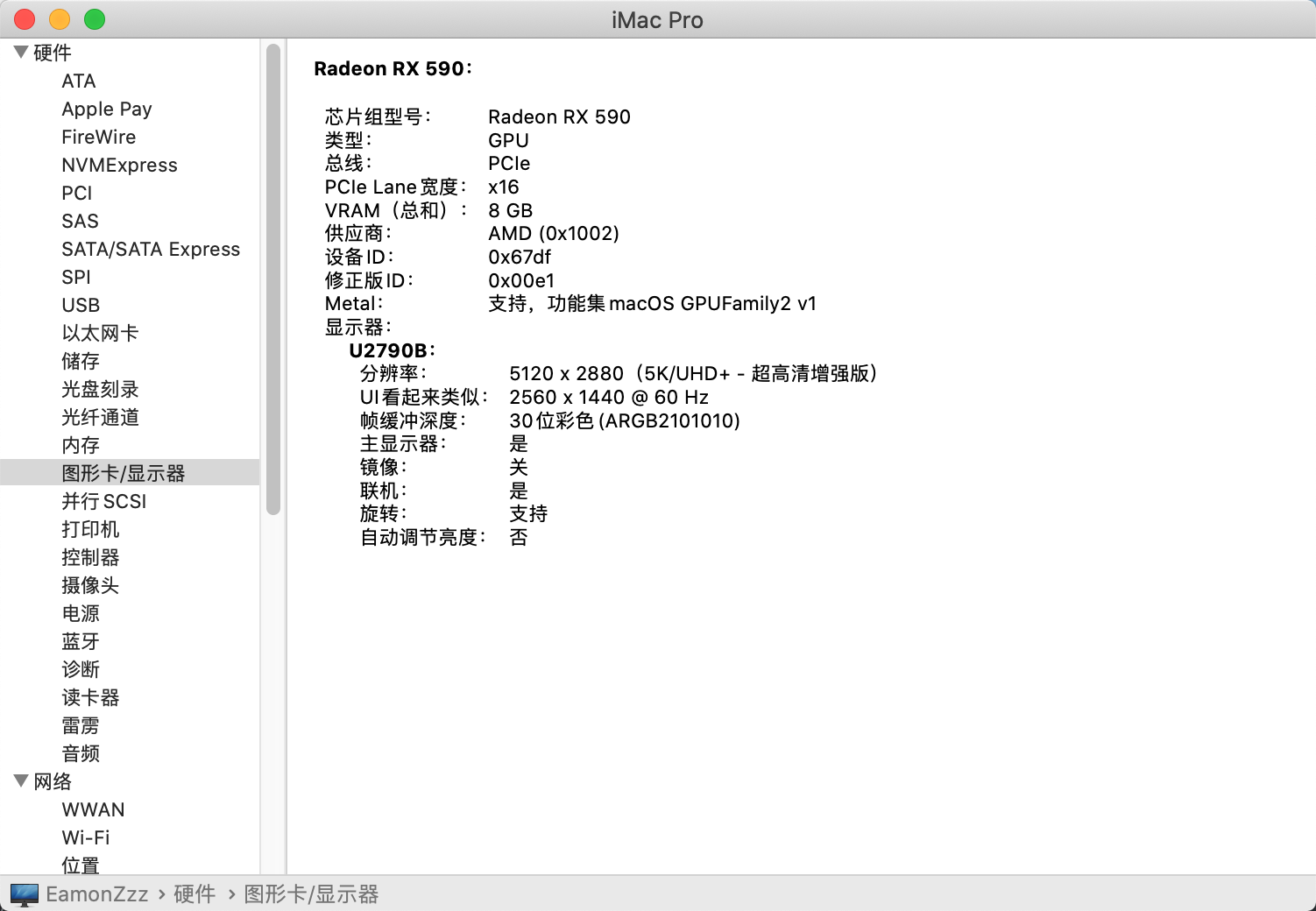Select 光纤通道 in the sidebar
1316x911 pixels.
coord(100,417)
